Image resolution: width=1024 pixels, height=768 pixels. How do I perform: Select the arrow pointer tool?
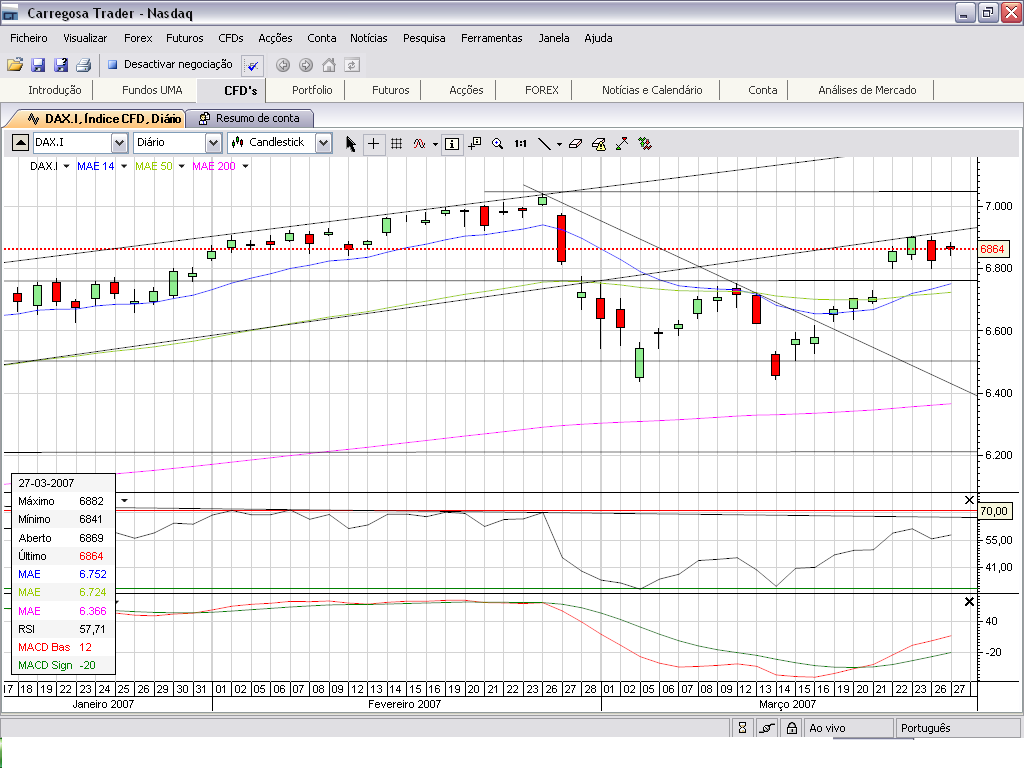[351, 144]
